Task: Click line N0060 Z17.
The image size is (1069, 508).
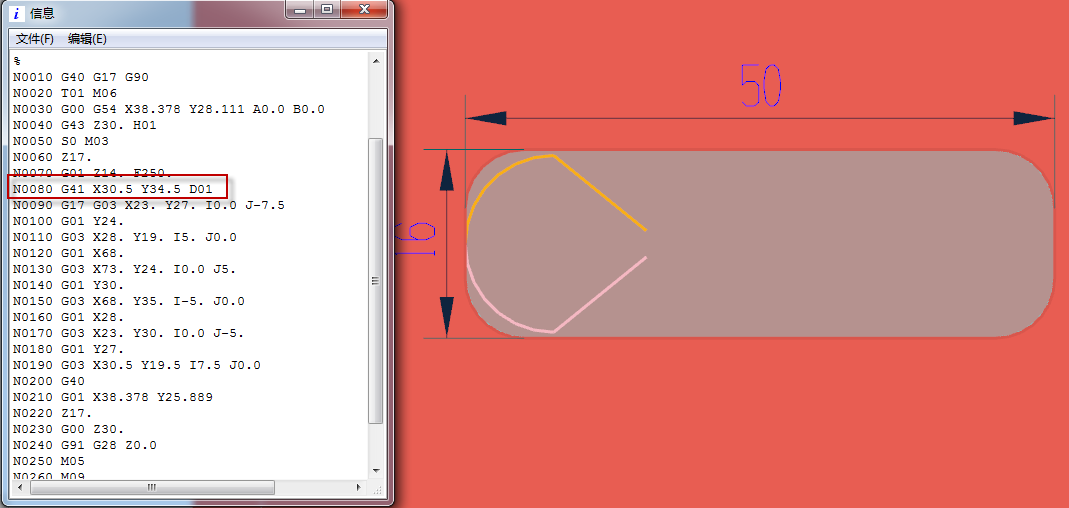Action: click(52, 157)
